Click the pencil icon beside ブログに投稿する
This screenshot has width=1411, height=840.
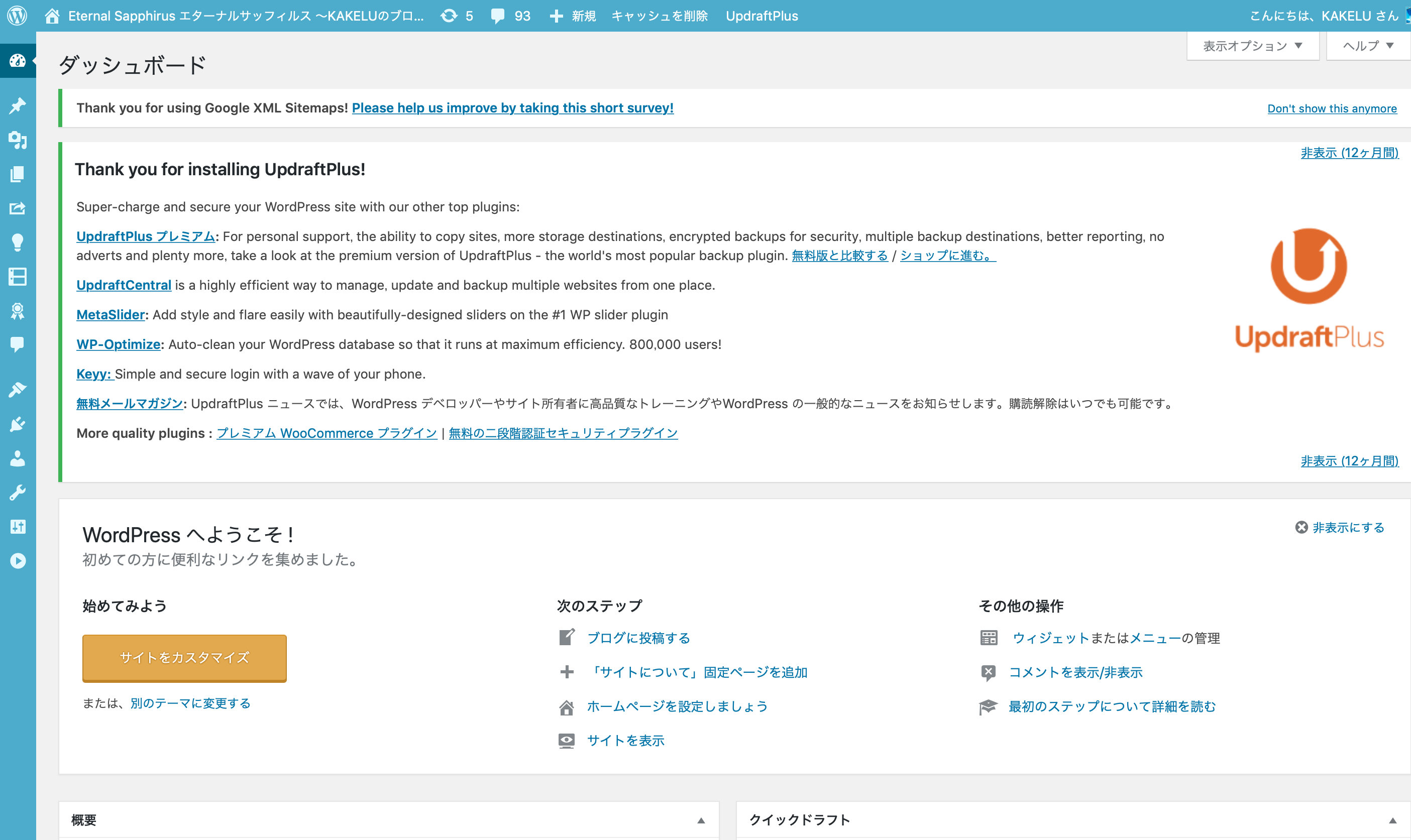[x=567, y=637]
